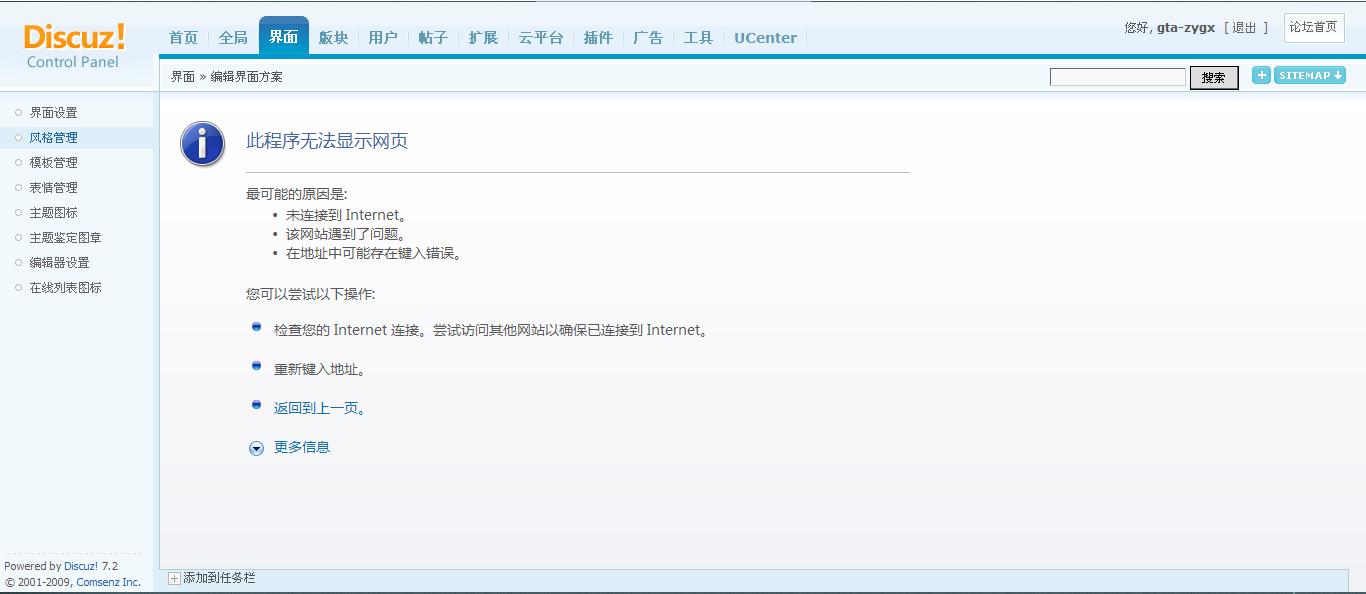The image size is (1366, 594).
Task: Click the plus icon for 添加到任务栏
Action: tap(174, 578)
